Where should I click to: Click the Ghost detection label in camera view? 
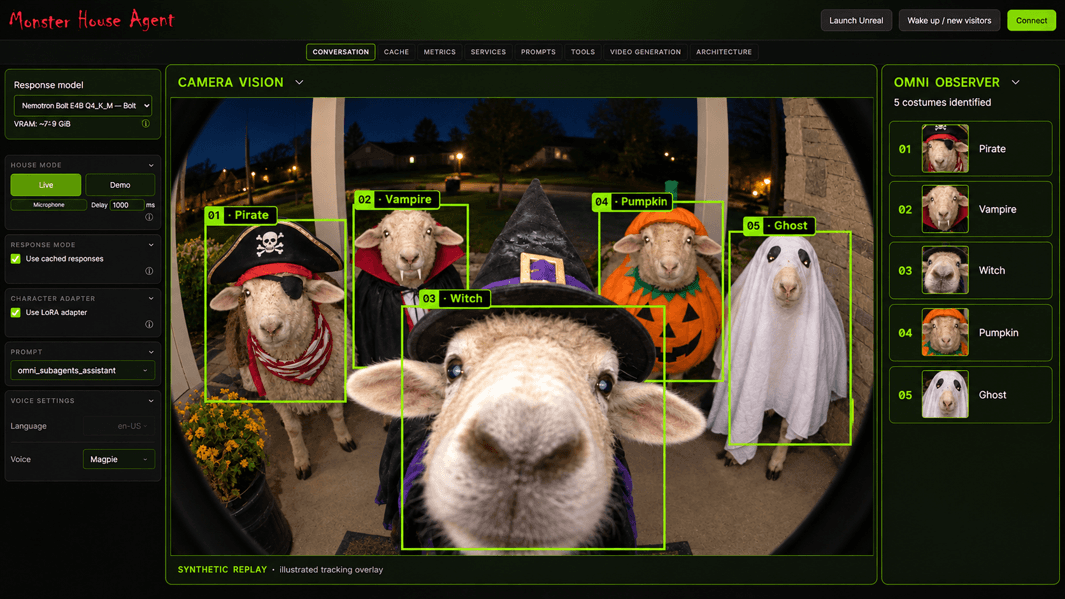[x=780, y=225]
